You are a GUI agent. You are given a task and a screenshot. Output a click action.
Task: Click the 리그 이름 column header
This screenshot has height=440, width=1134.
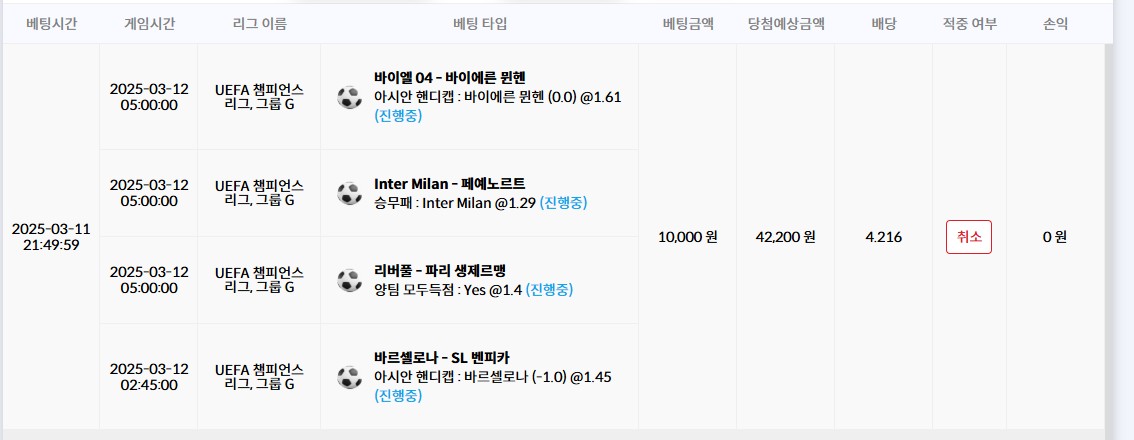tap(259, 23)
